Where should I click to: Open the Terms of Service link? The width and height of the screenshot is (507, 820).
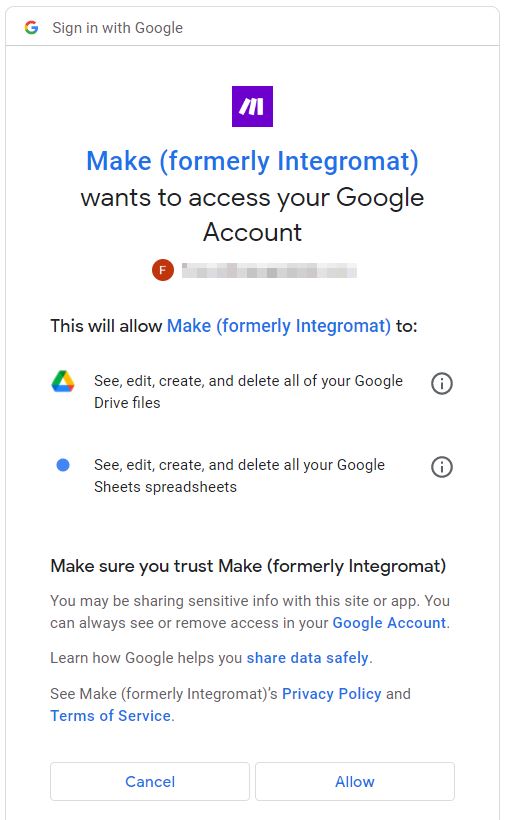click(110, 715)
